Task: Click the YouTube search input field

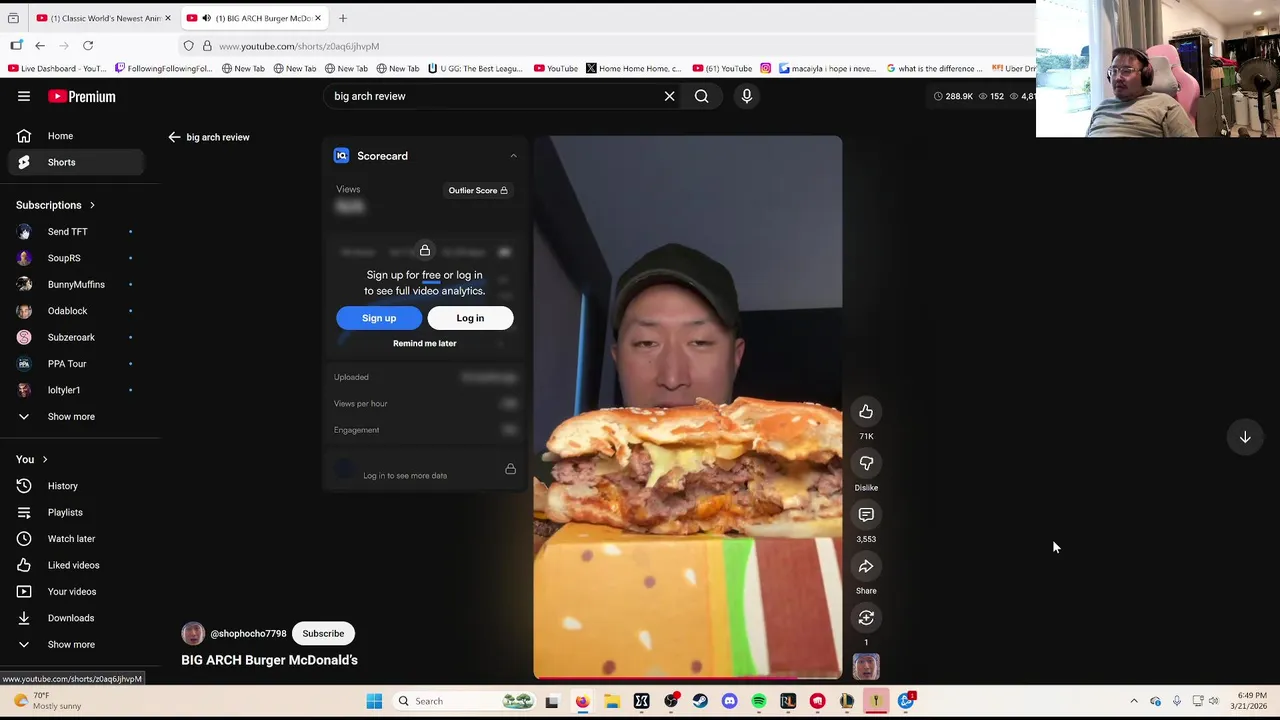Action: (x=490, y=96)
